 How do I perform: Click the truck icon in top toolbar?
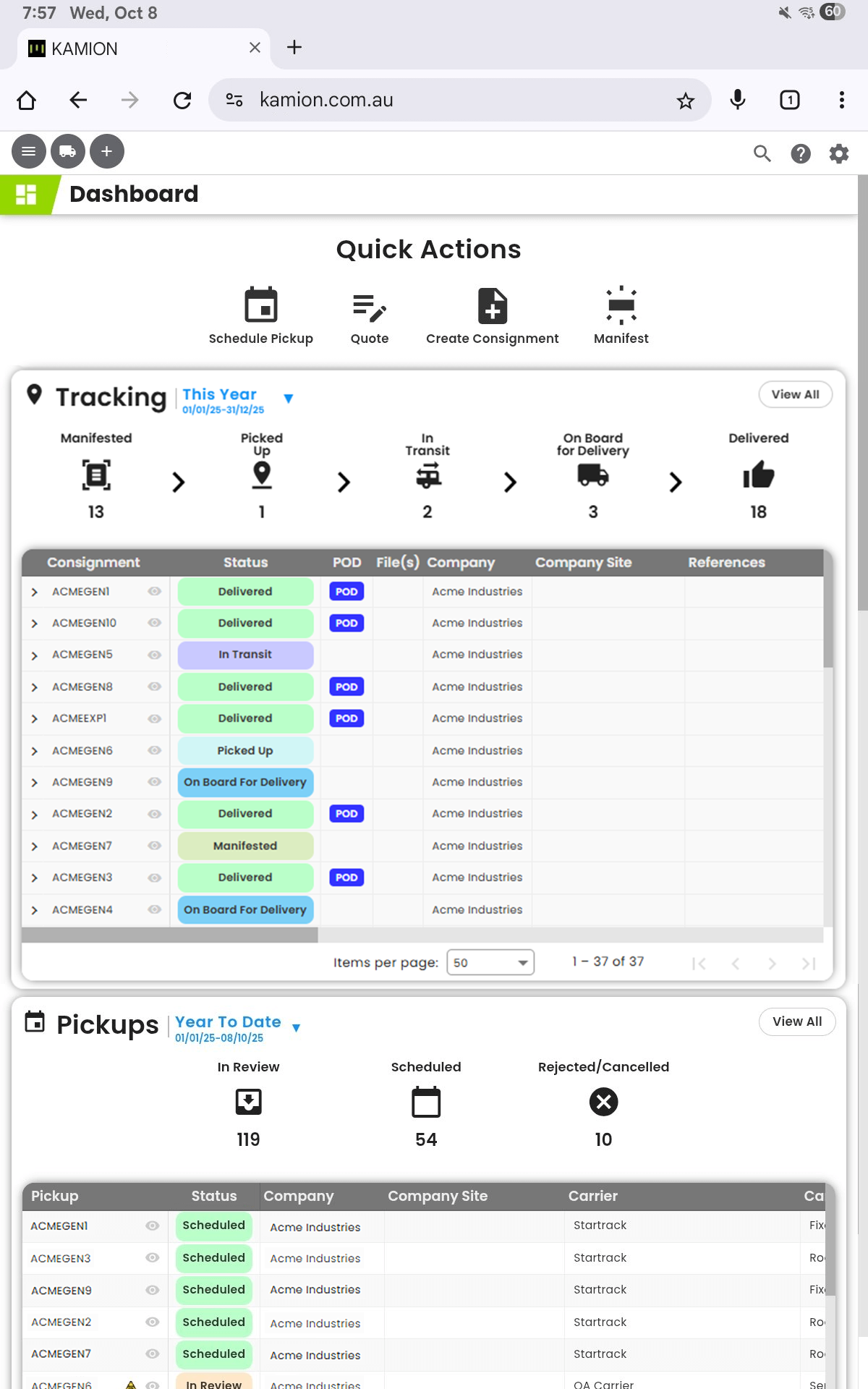(x=67, y=152)
